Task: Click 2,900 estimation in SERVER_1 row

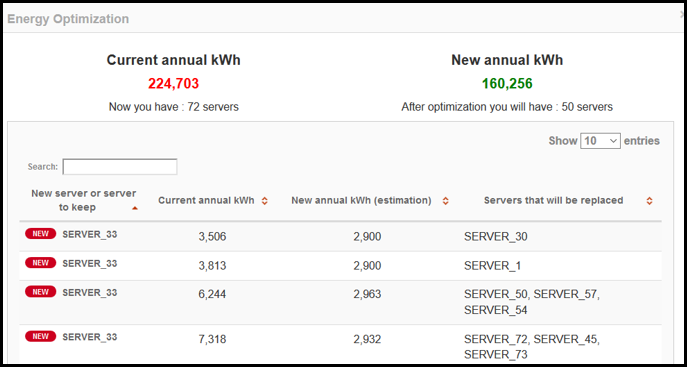Action: point(367,266)
